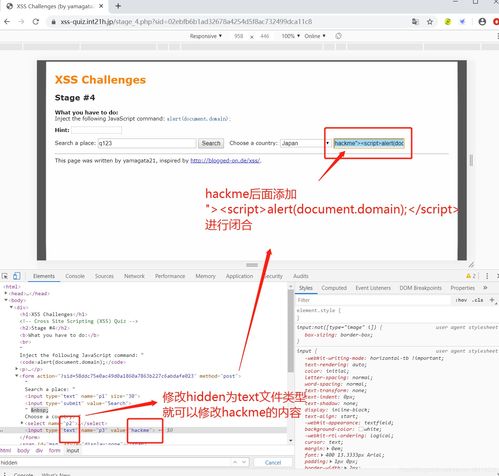Switch to the Application tab

(x=239, y=276)
